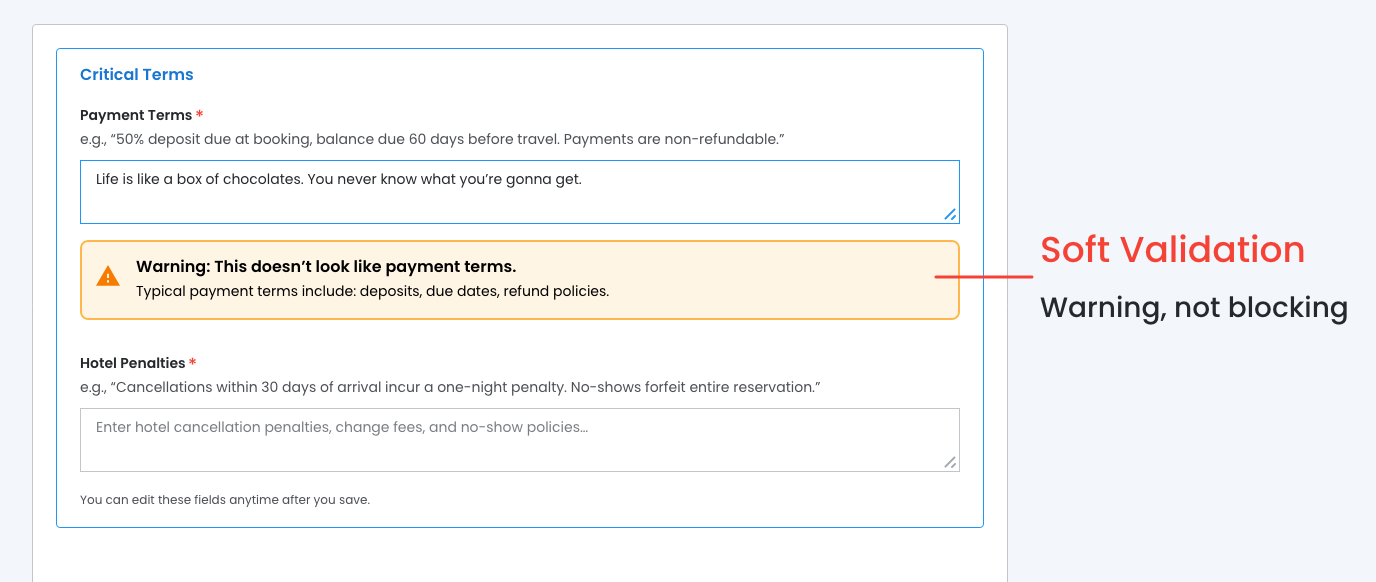Viewport: 1376px width, 582px height.
Task: Click the "Hotel Penalties" field label
Action: pyautogui.click(x=133, y=363)
